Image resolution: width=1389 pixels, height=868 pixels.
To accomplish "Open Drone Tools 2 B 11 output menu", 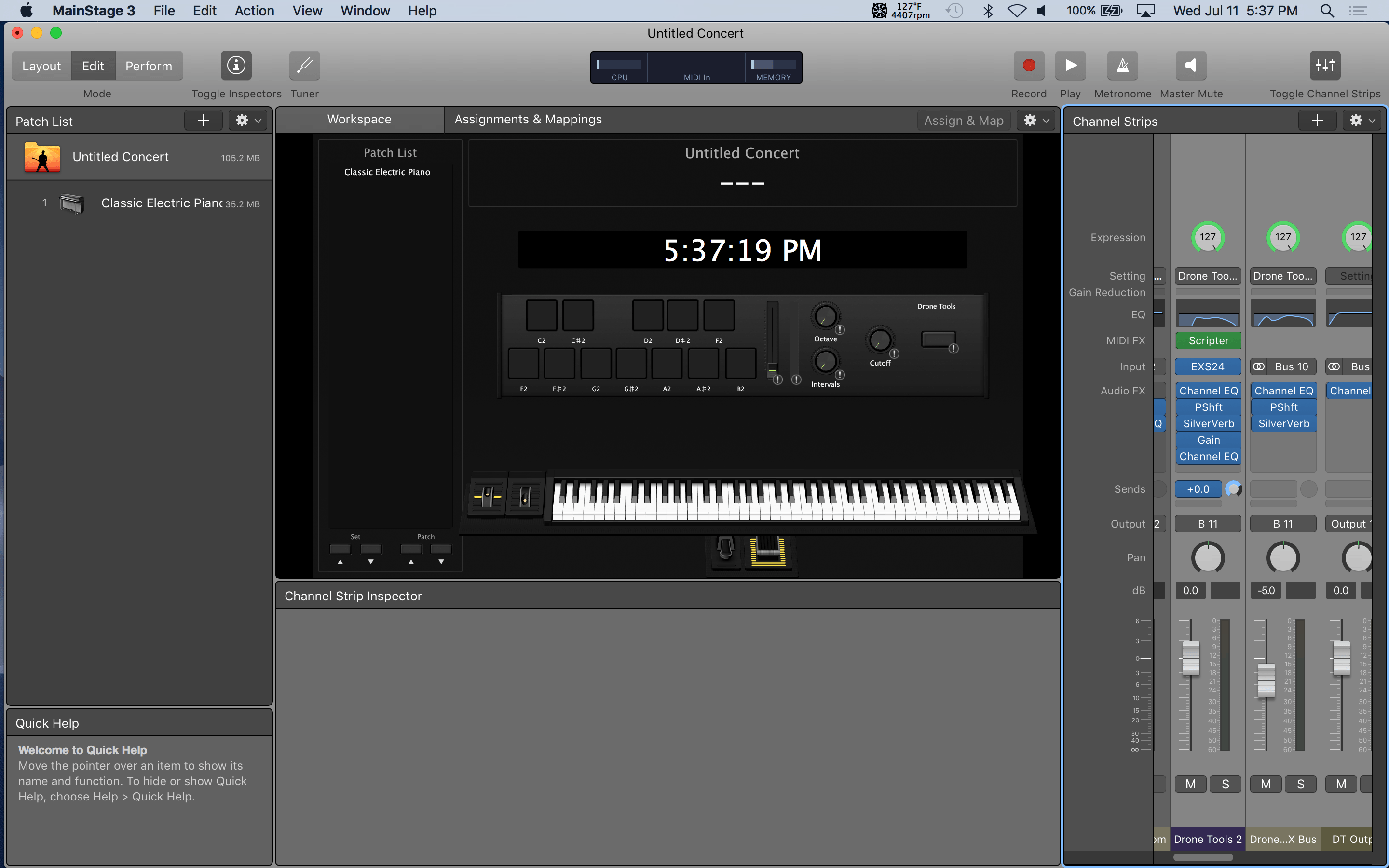I will pyautogui.click(x=1208, y=524).
